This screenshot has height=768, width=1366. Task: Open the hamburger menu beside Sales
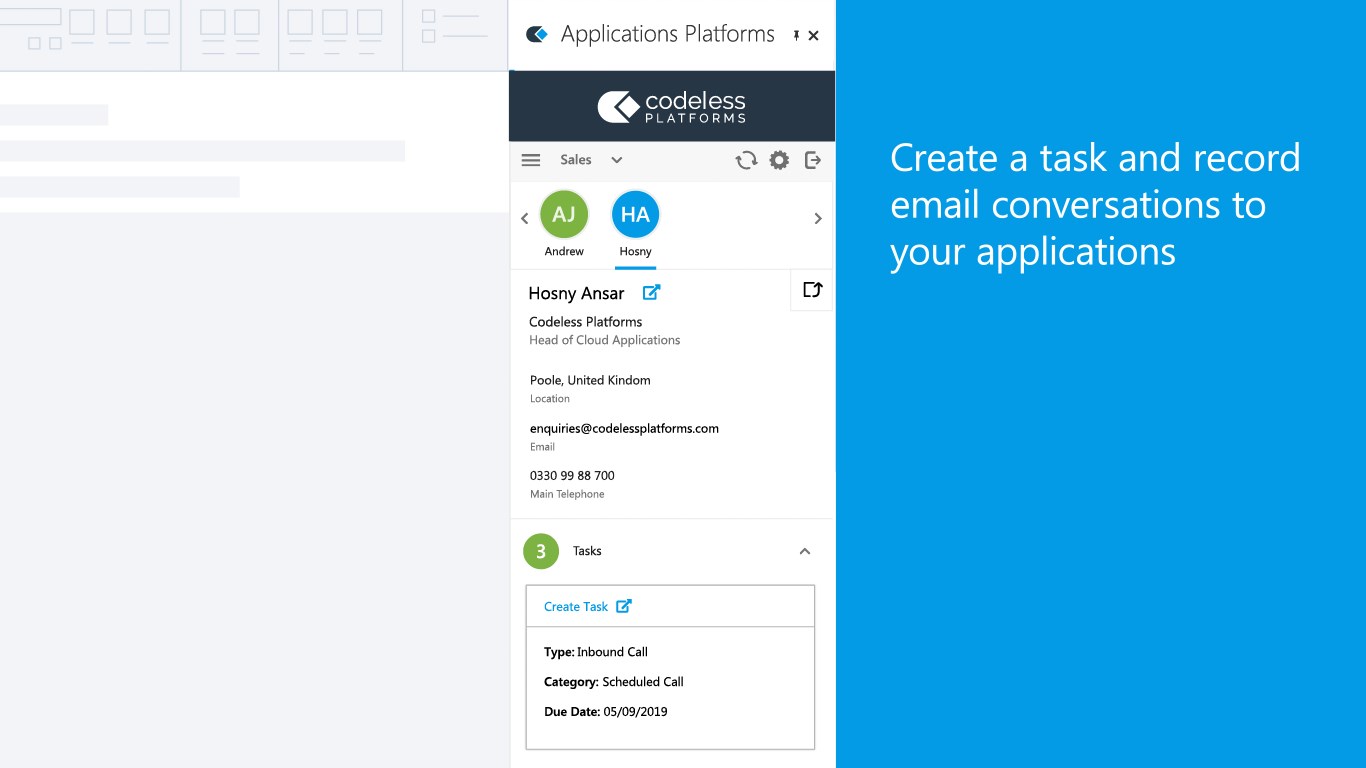point(531,160)
